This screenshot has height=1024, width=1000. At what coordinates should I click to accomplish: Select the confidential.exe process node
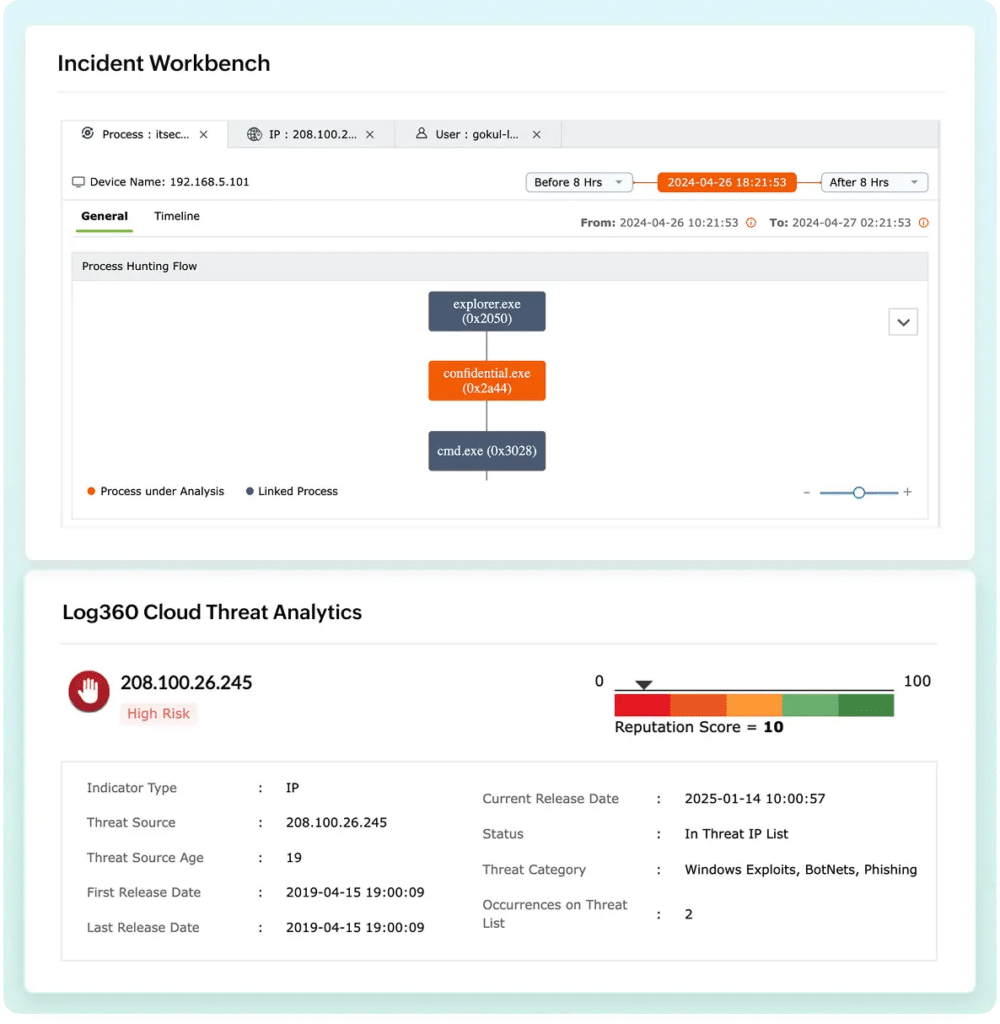[x=487, y=381]
